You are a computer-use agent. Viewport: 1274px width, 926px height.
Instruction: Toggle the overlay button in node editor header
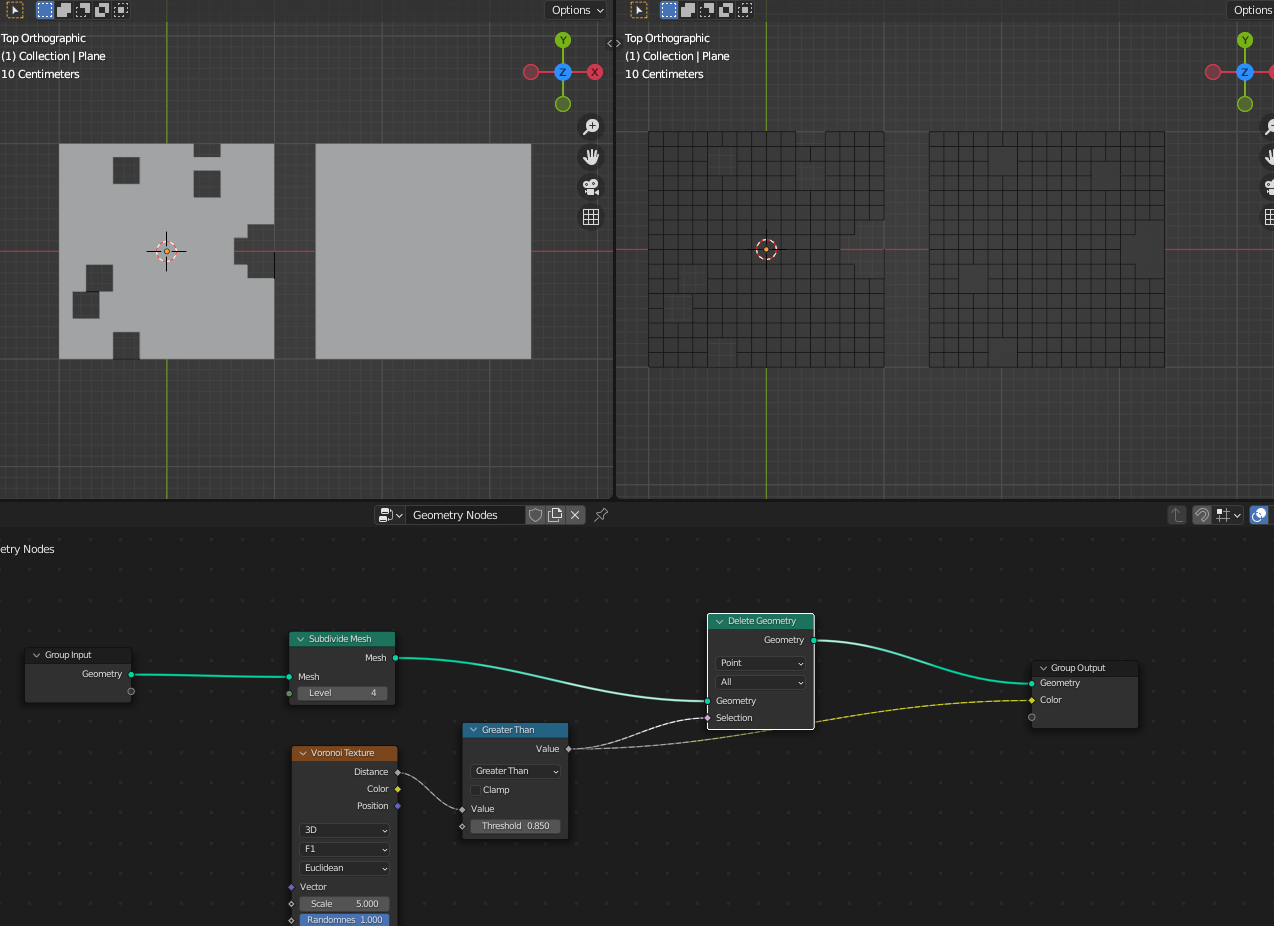[x=1259, y=515]
